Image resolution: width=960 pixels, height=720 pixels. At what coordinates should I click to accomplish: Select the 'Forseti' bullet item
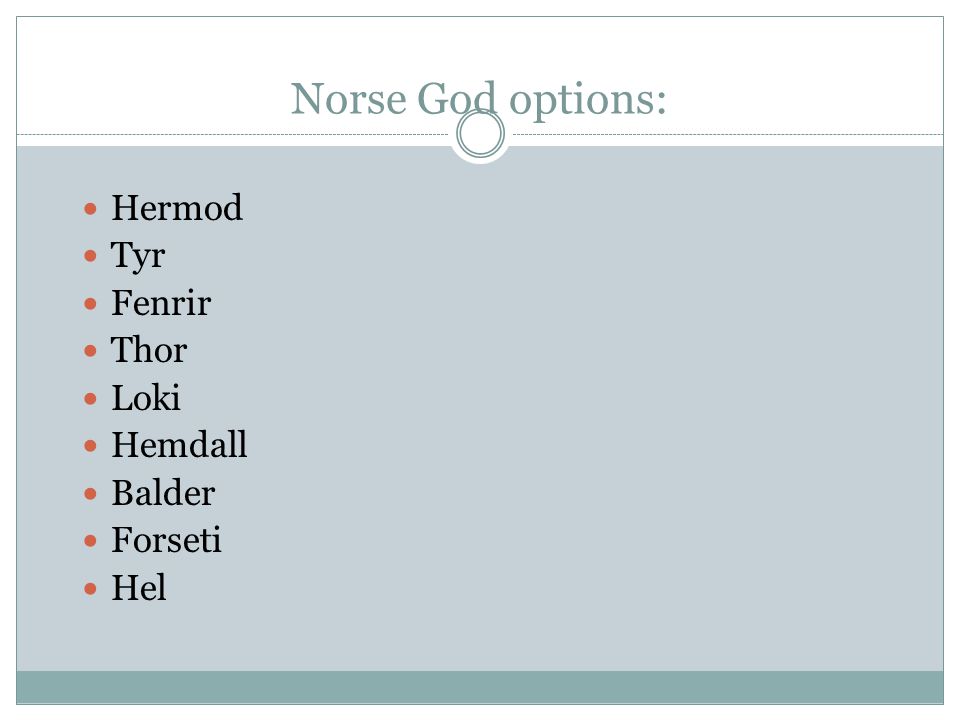pyautogui.click(x=166, y=540)
